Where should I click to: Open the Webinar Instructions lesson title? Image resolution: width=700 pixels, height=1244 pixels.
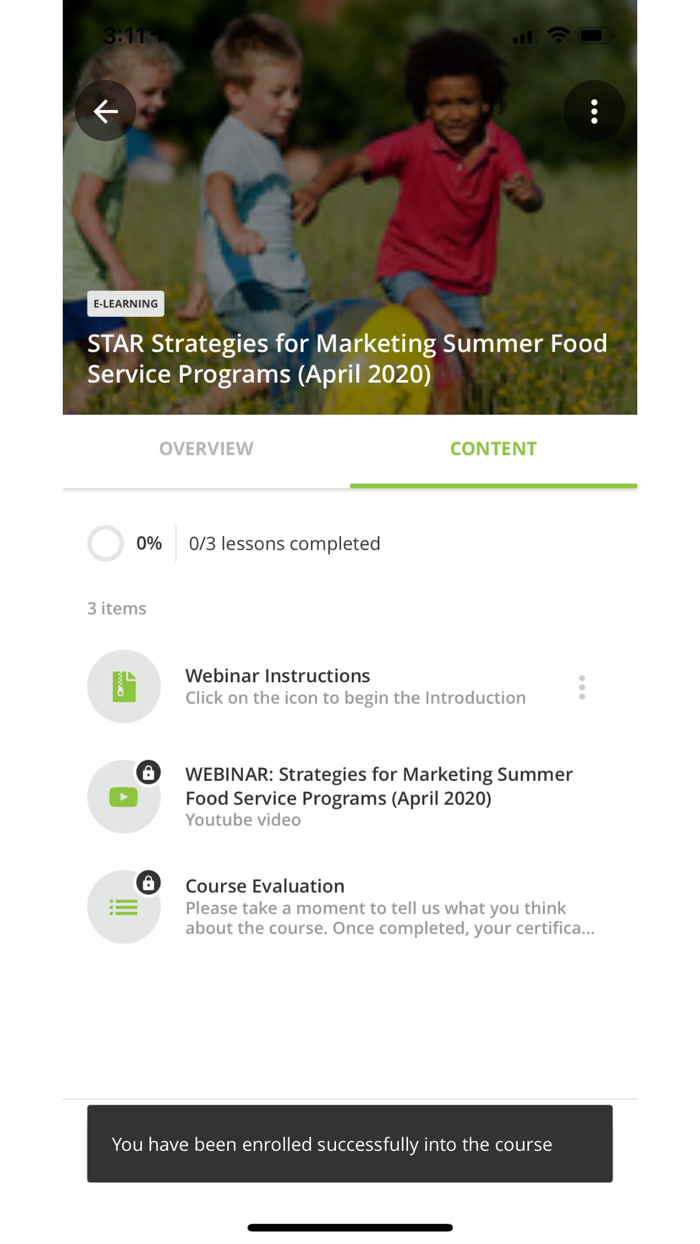[278, 676]
